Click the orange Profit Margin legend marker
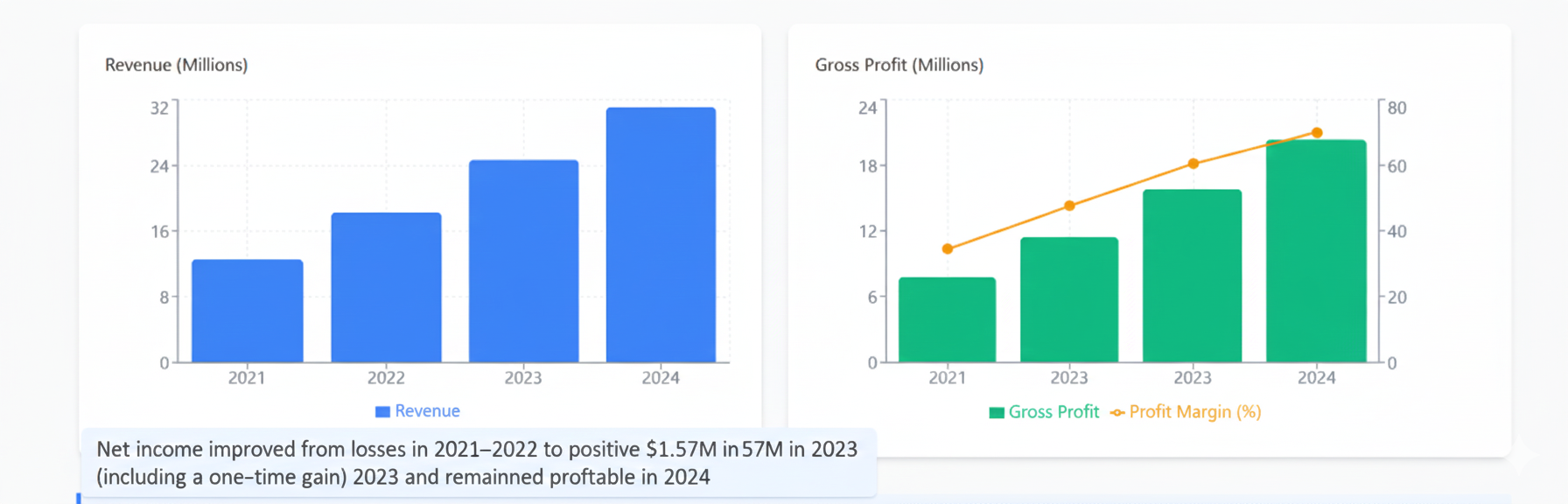The width and height of the screenshot is (1568, 504). point(1117,413)
